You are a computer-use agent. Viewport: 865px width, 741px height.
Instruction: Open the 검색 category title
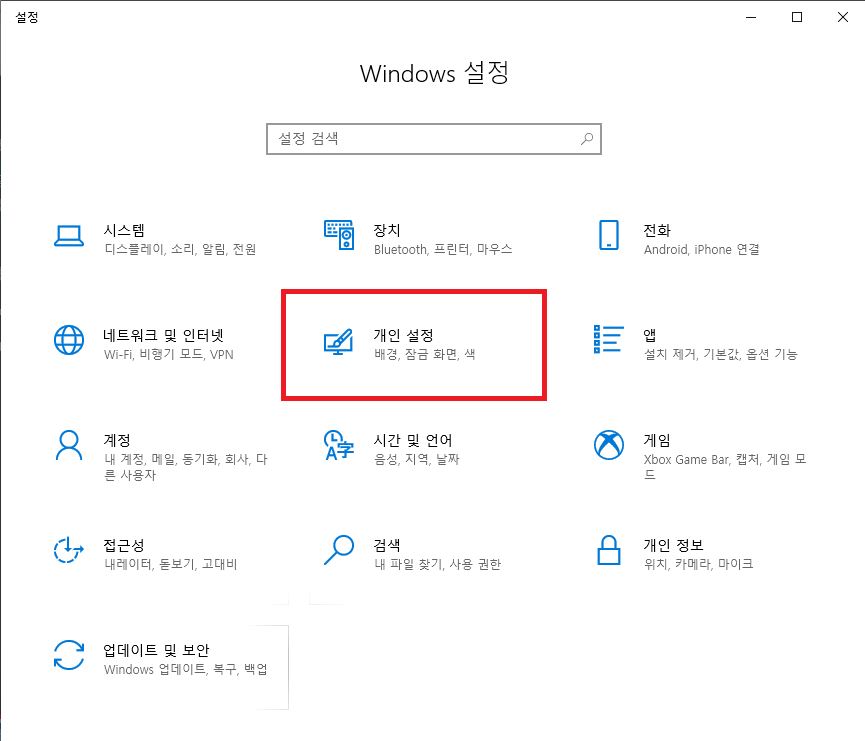tap(387, 545)
